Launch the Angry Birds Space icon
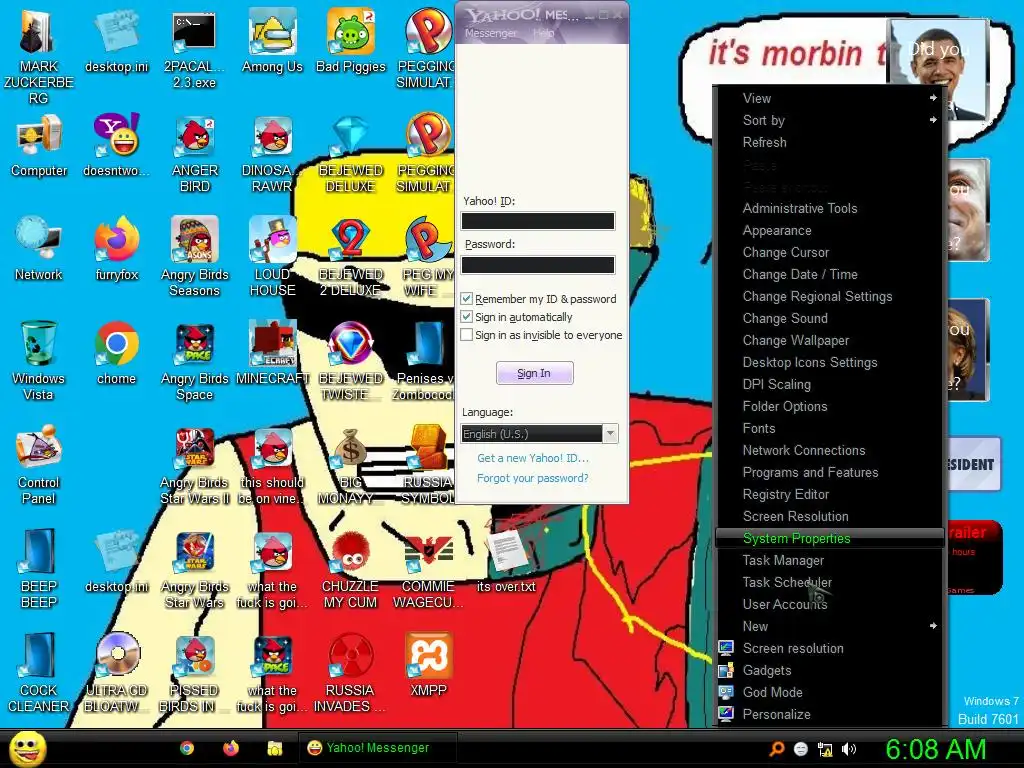 pyautogui.click(x=195, y=360)
